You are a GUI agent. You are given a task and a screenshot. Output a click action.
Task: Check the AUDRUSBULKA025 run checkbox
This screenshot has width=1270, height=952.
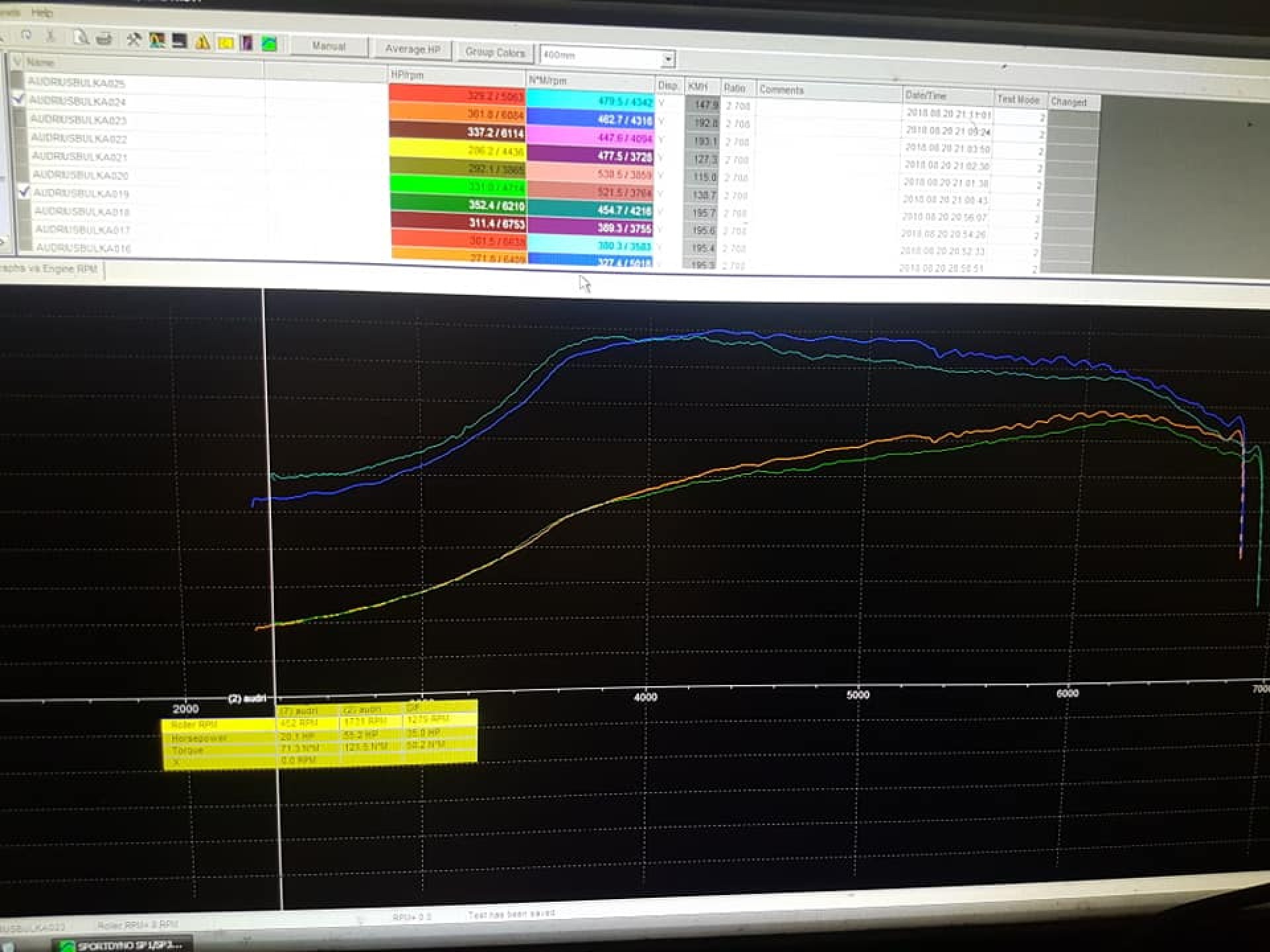pos(17,81)
